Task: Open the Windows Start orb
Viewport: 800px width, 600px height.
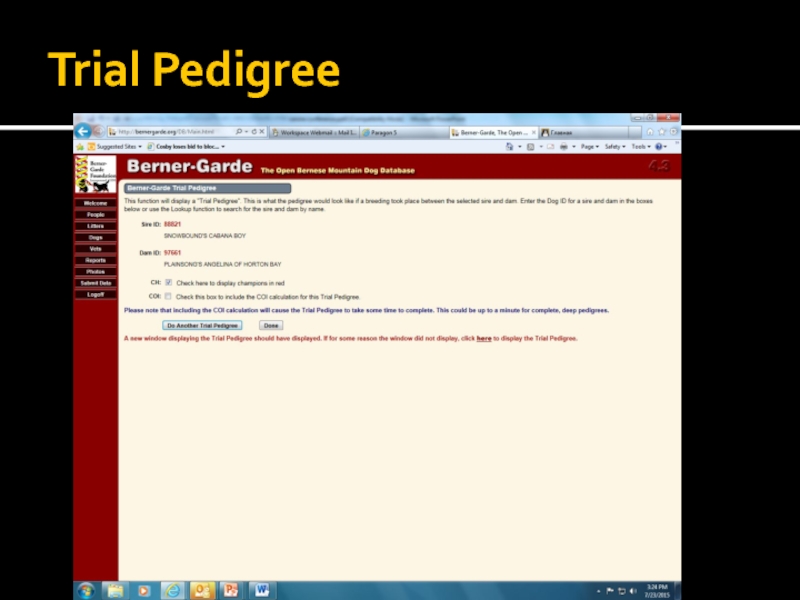Action: 86,591
